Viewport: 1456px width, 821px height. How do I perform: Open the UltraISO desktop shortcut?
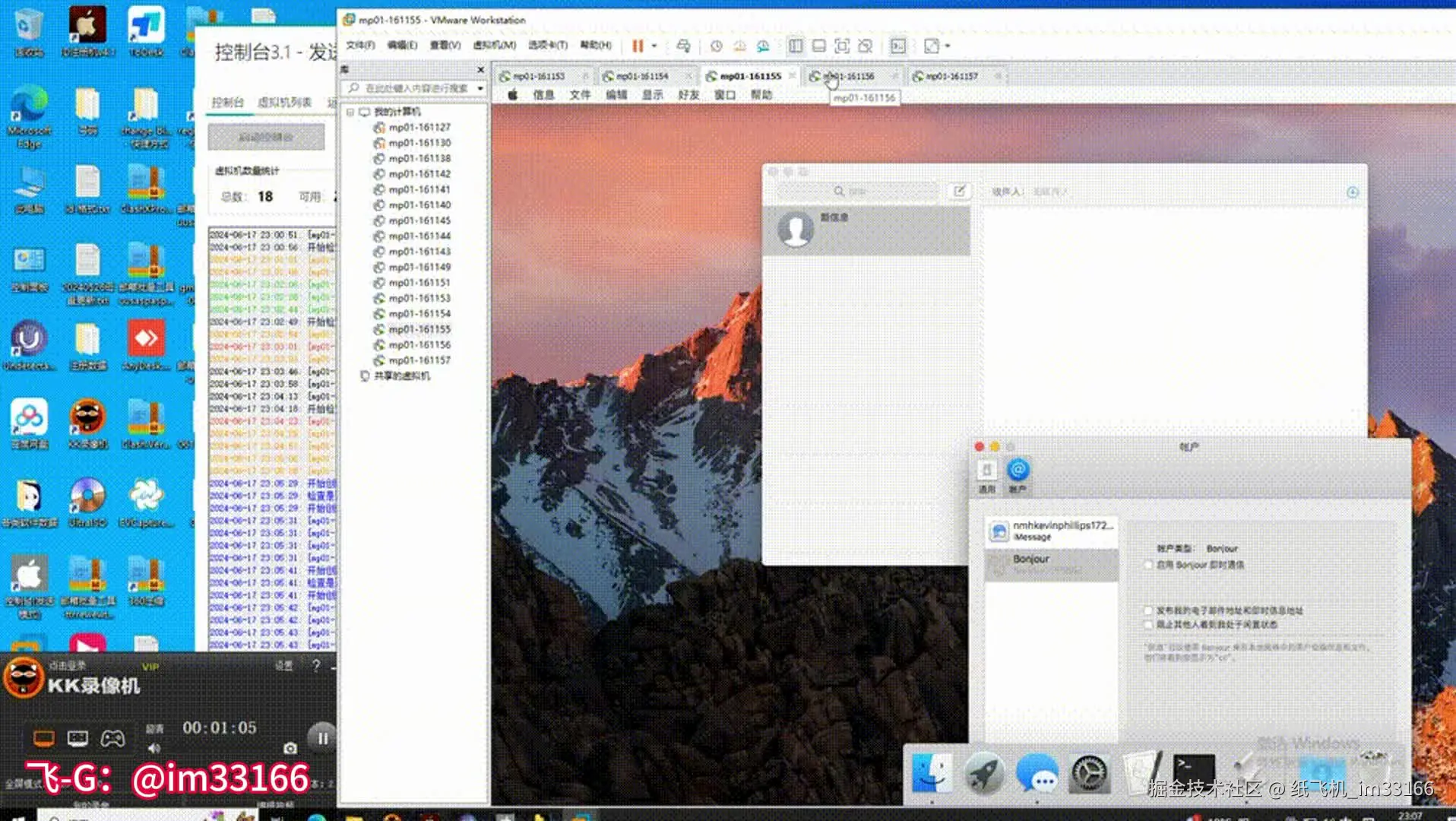coord(87,503)
